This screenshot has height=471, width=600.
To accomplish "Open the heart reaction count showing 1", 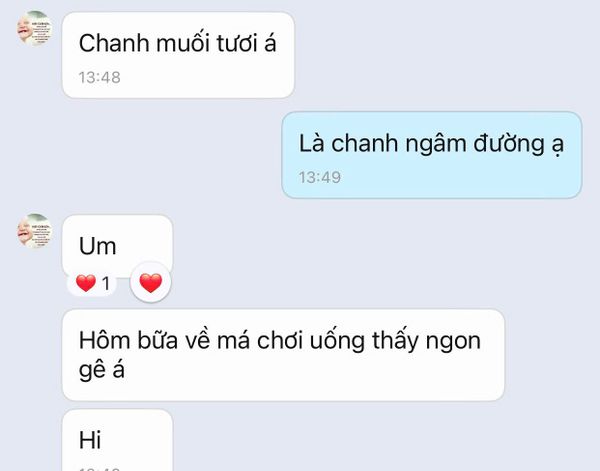I will pyautogui.click(x=92, y=284).
